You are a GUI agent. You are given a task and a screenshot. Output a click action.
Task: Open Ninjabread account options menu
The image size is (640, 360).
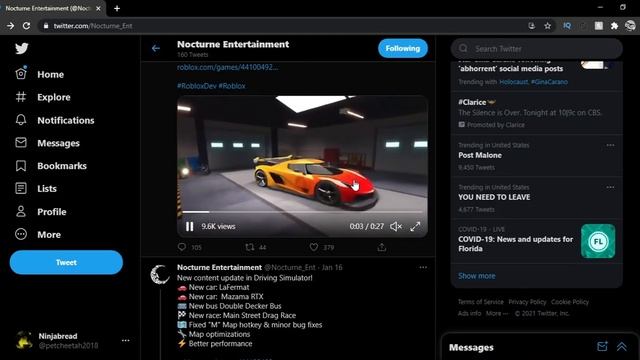click(x=126, y=340)
